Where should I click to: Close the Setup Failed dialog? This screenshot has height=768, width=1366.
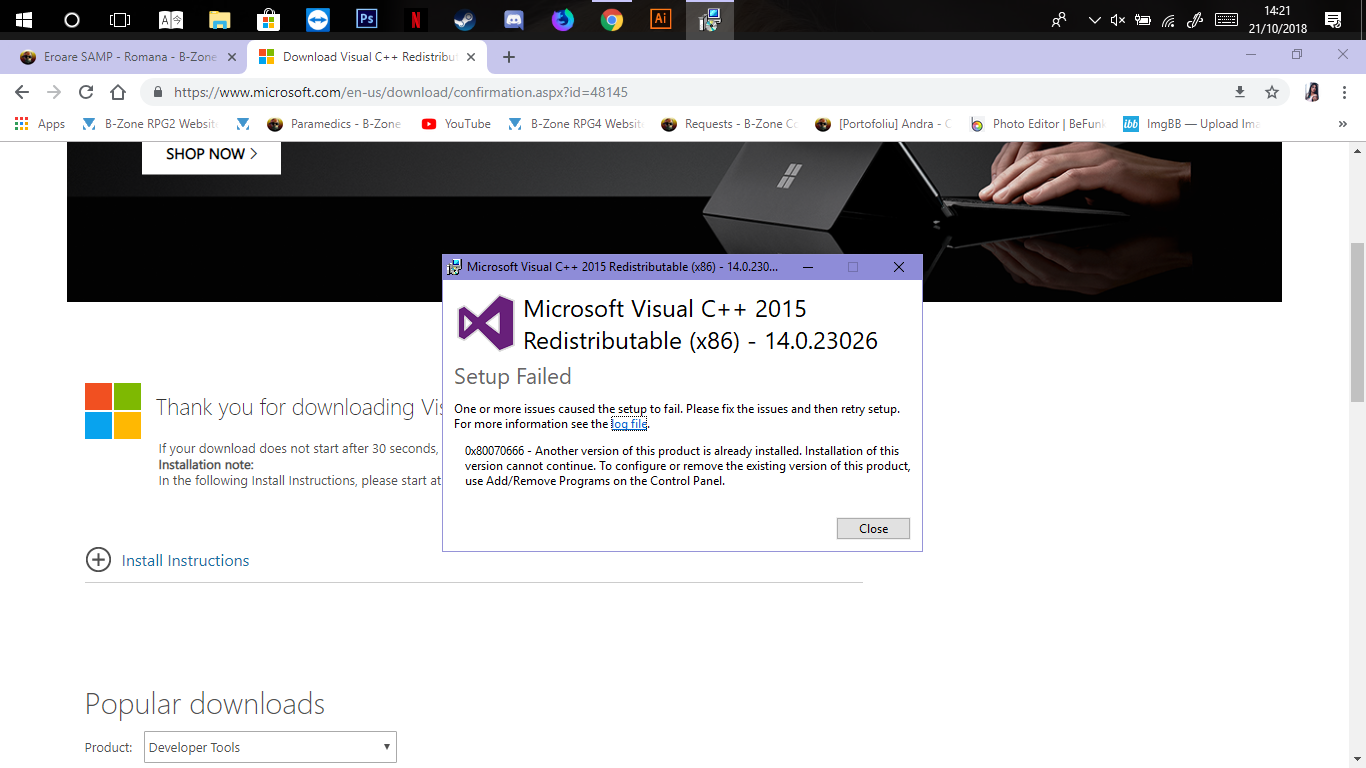click(873, 528)
